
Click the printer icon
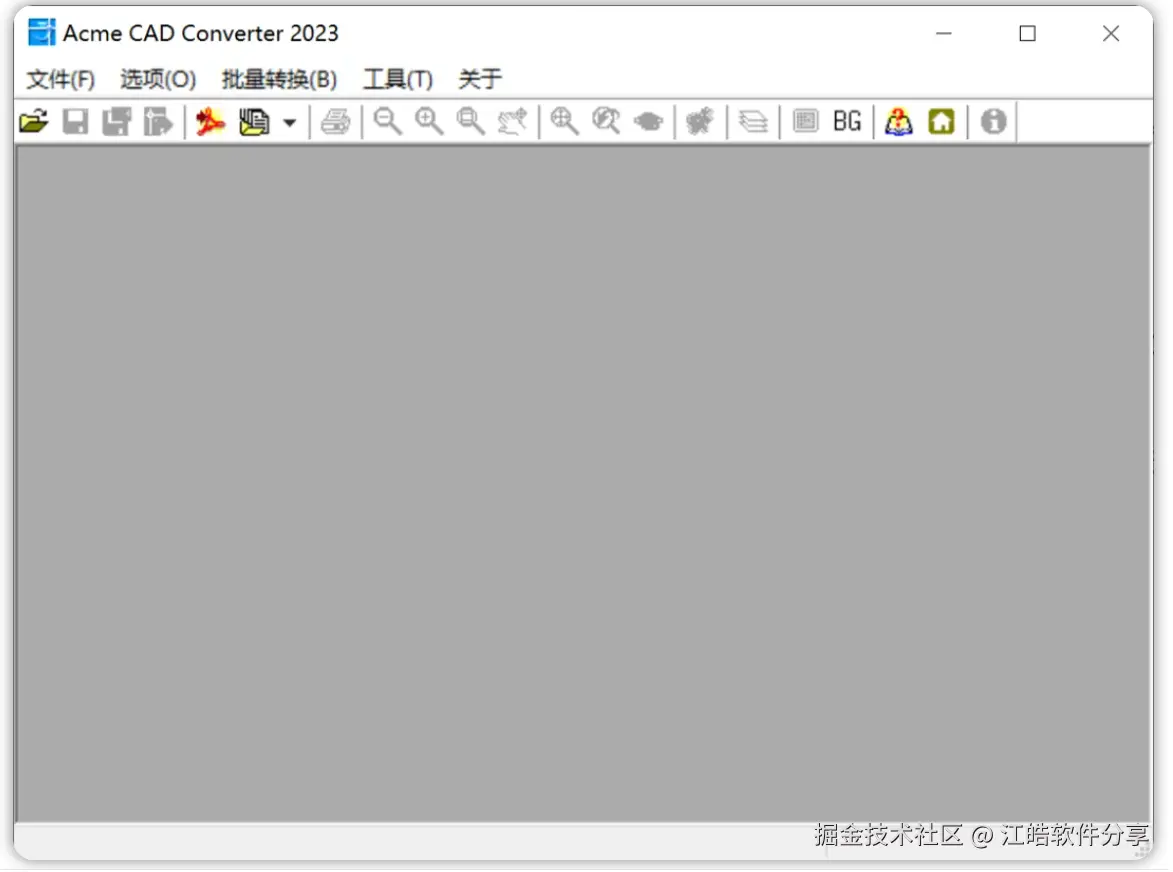(x=335, y=121)
